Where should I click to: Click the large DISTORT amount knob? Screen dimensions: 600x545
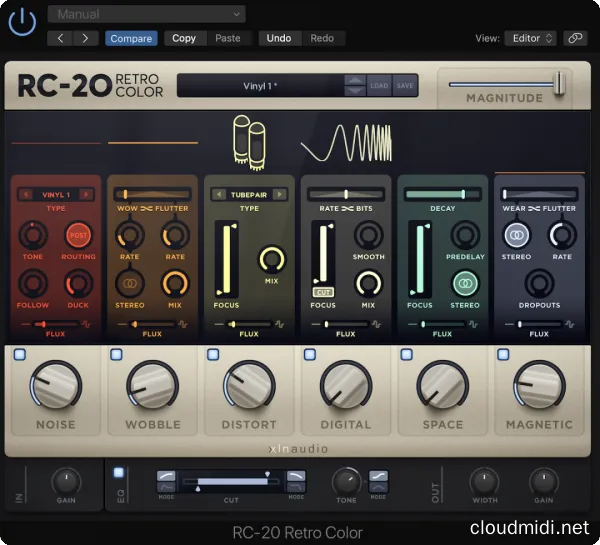249,386
